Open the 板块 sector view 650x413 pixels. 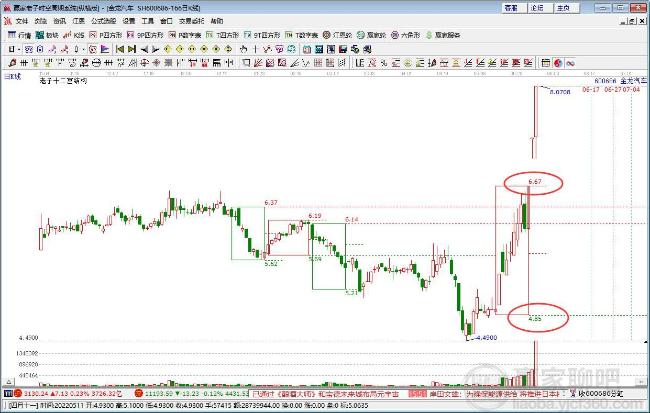pos(47,35)
